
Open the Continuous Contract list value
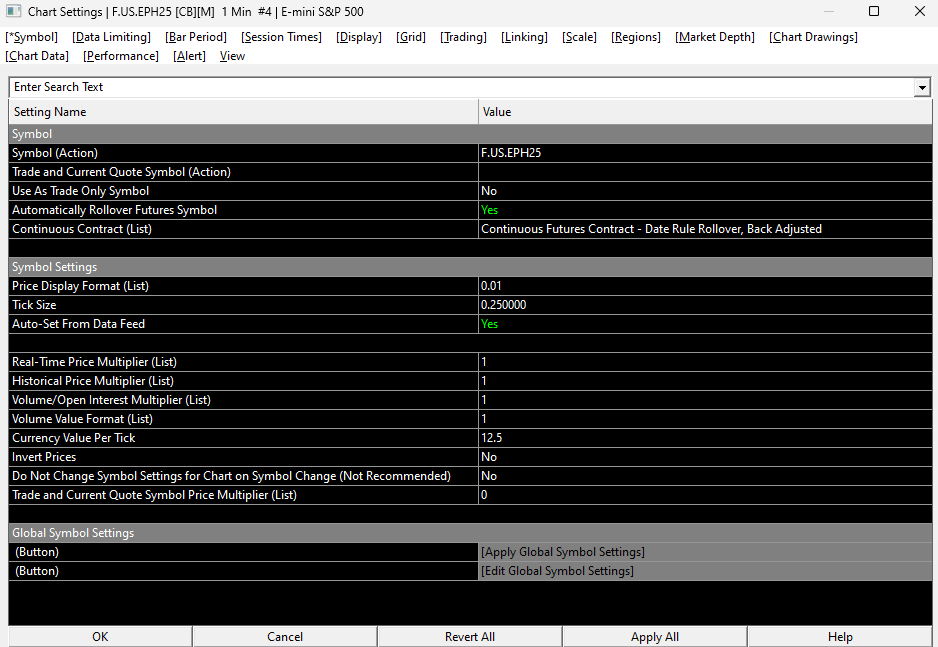coord(705,229)
